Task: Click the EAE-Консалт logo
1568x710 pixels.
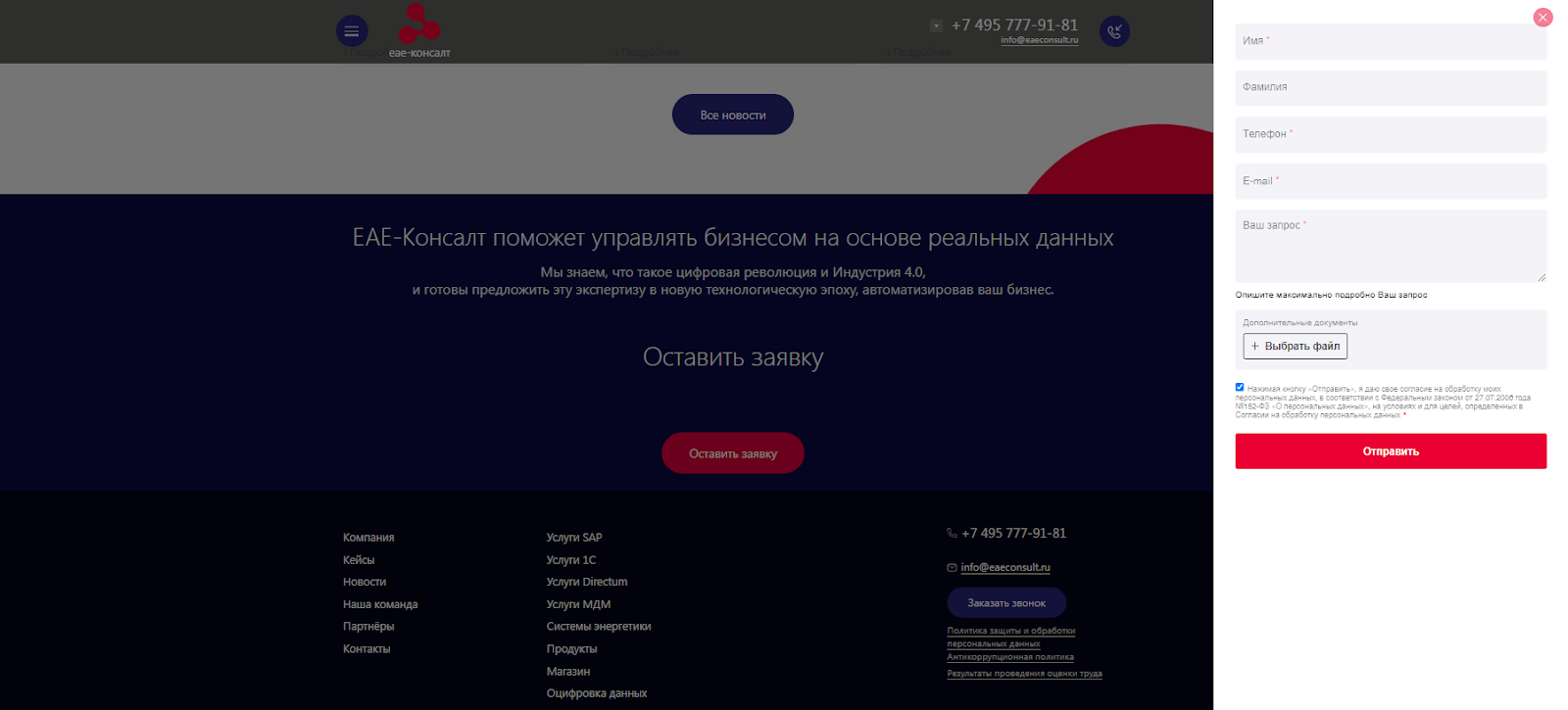Action: (419, 31)
